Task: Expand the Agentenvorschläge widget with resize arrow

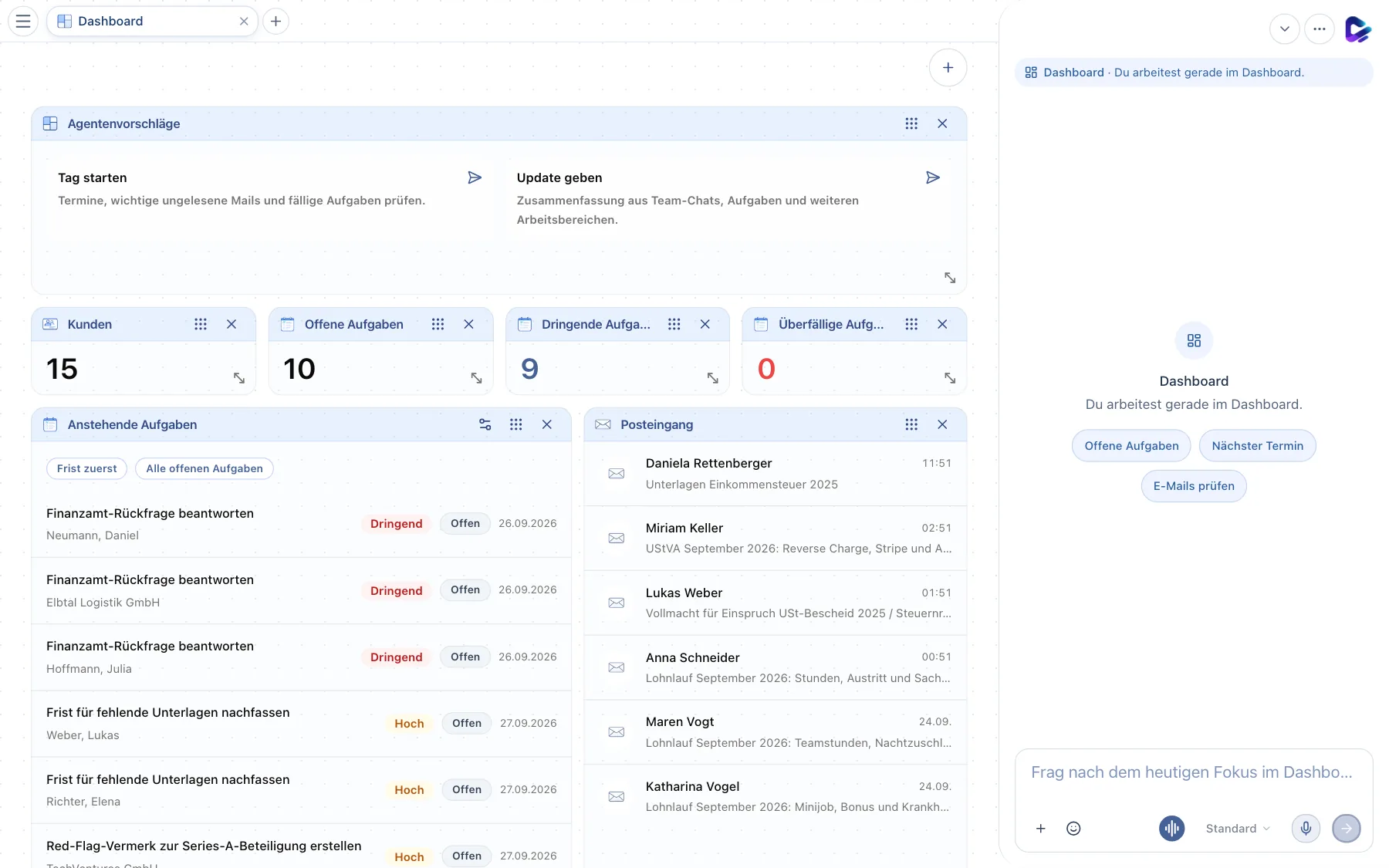Action: [950, 278]
